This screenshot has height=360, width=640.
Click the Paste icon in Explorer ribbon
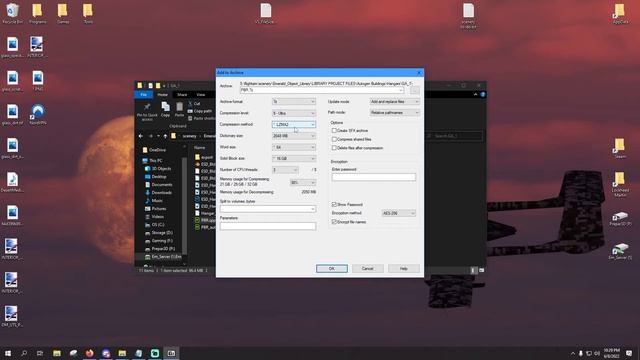click(179, 109)
